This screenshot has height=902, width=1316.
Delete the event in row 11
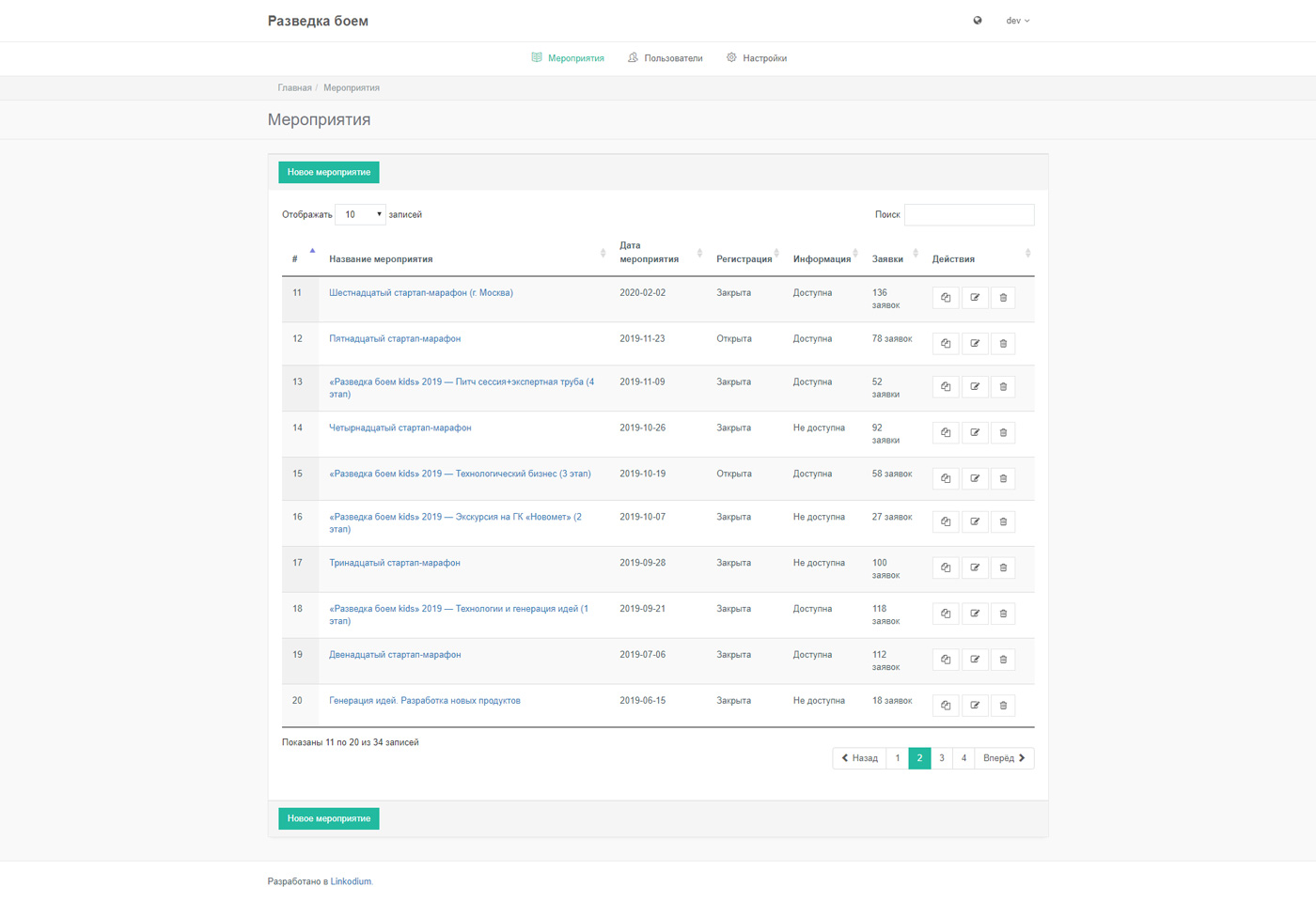point(1003,298)
